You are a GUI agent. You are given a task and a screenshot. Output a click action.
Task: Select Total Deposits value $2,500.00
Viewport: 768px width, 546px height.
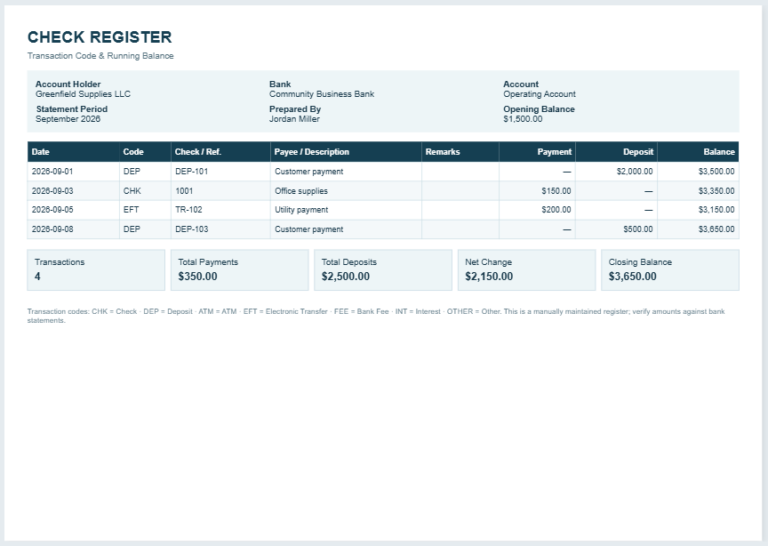345,276
